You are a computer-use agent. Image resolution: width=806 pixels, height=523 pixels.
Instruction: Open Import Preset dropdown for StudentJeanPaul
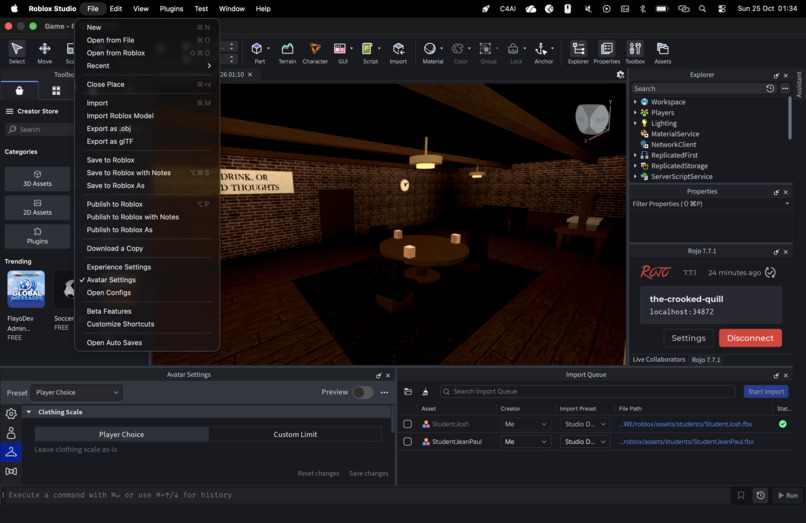584,442
